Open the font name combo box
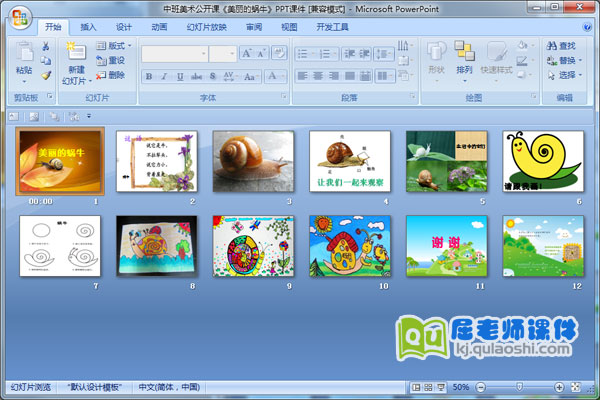This screenshot has height=400, width=600. pyautogui.click(x=175, y=54)
